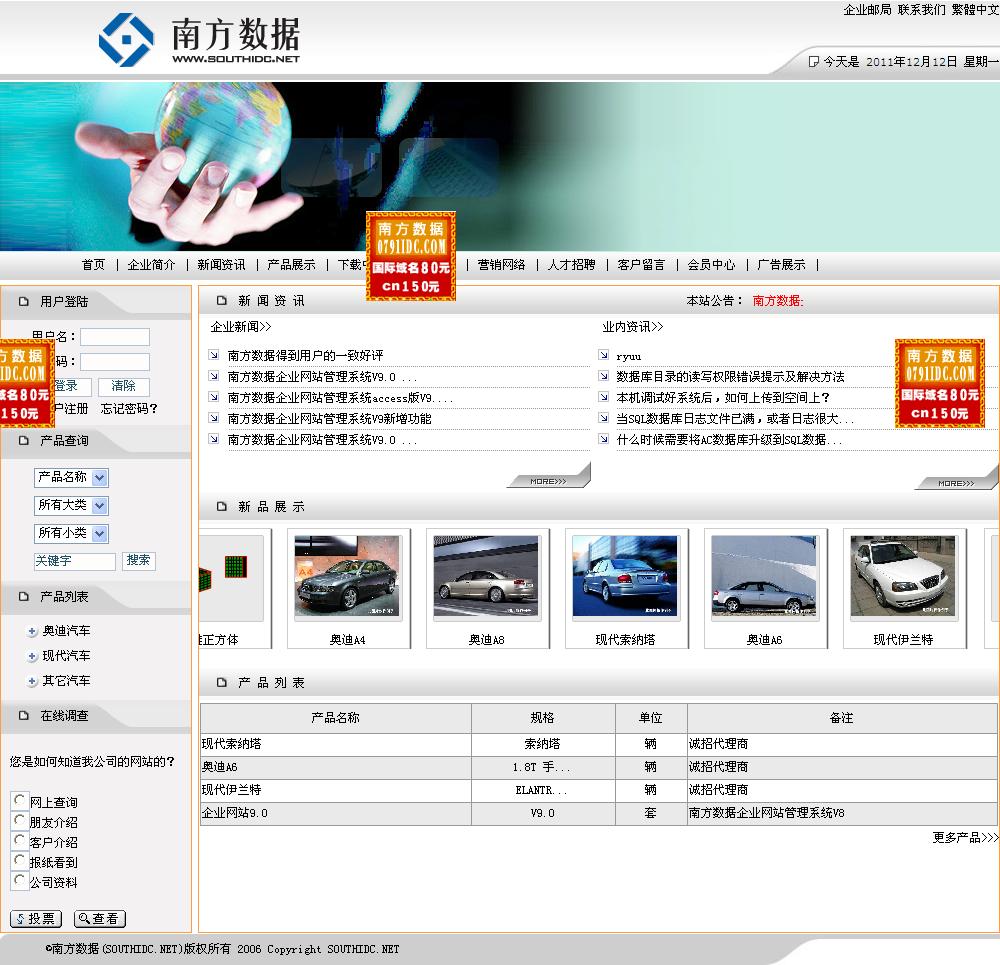This screenshot has height=965, width=1000.
Task: Open the 更多产品>>> link
Action: [965, 837]
